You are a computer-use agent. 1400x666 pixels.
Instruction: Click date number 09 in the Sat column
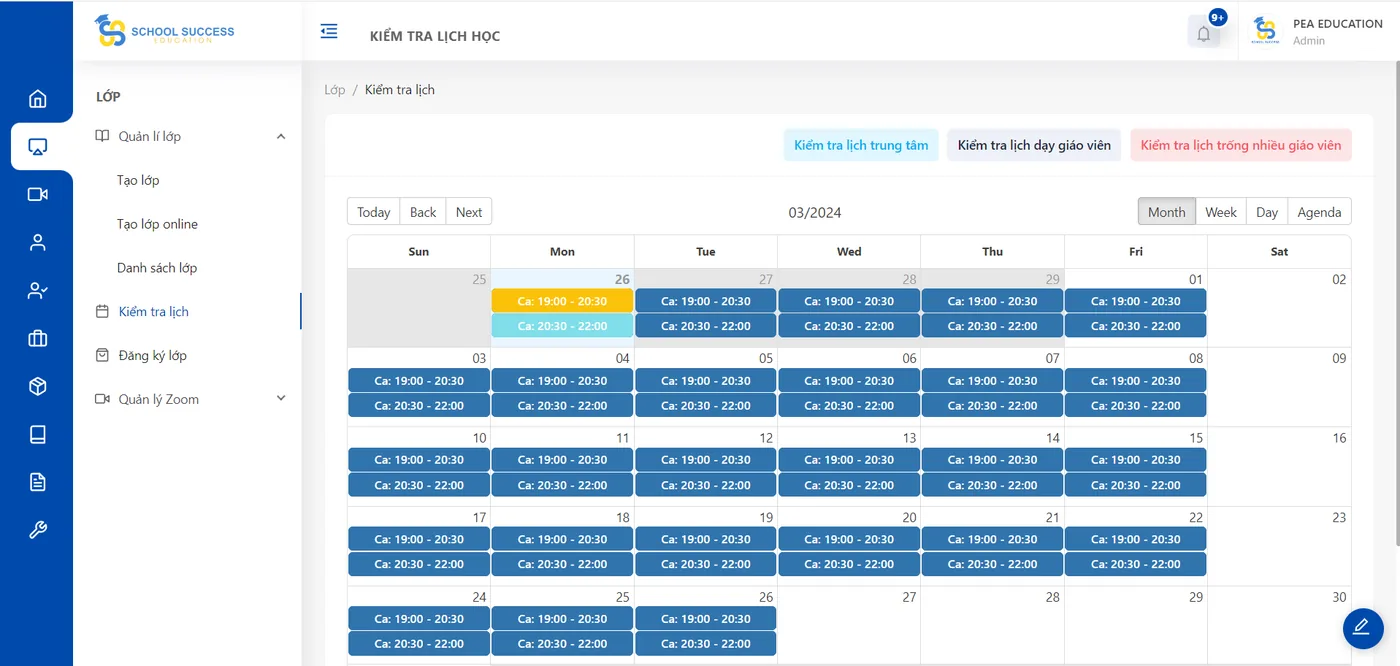click(1339, 358)
